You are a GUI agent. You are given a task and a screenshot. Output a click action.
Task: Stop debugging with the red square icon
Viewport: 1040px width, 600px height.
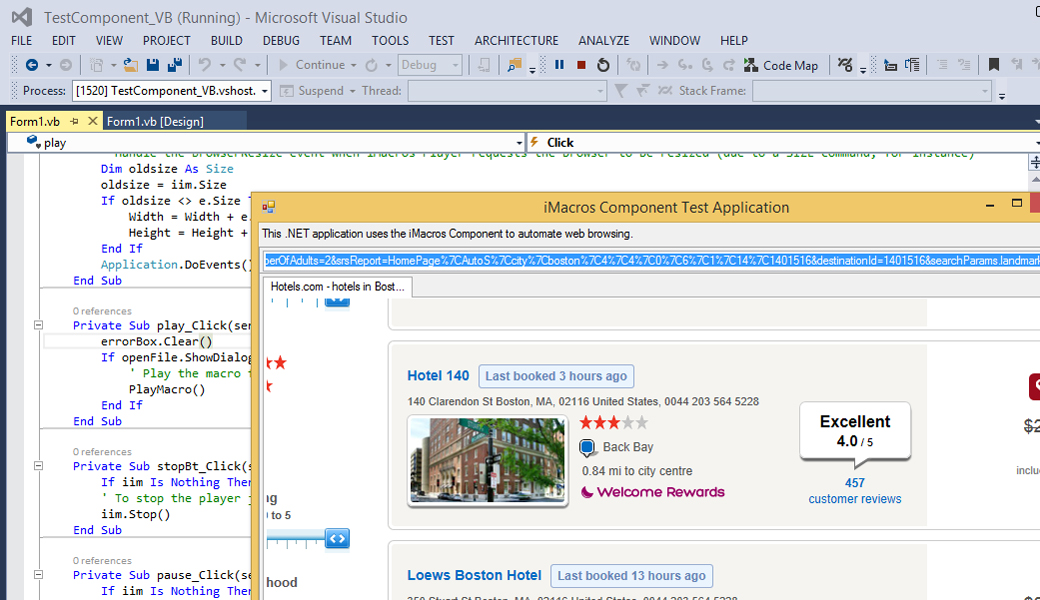click(x=581, y=65)
